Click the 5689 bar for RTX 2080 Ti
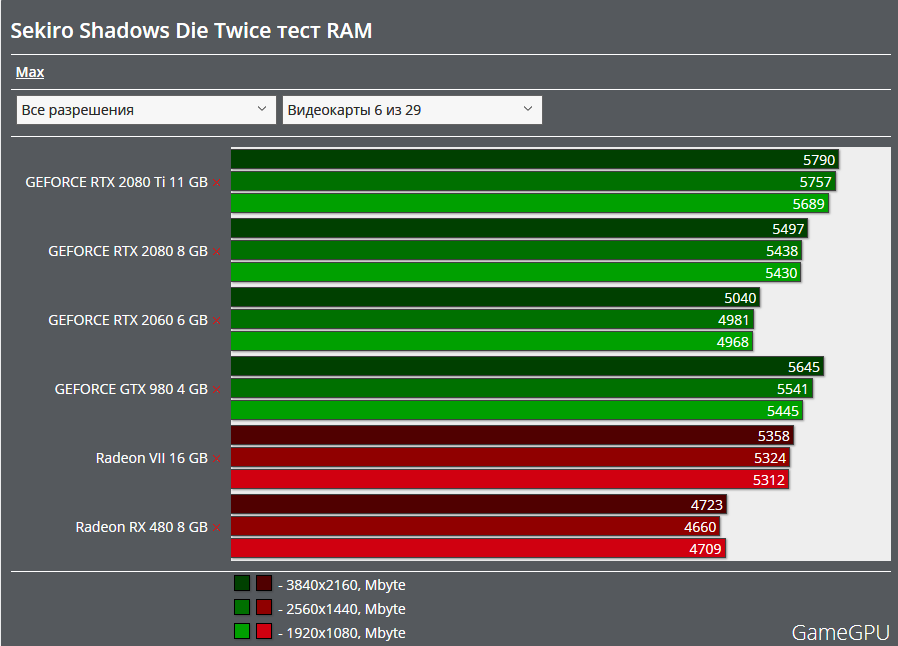Screen dimensions: 898x646 (530, 203)
